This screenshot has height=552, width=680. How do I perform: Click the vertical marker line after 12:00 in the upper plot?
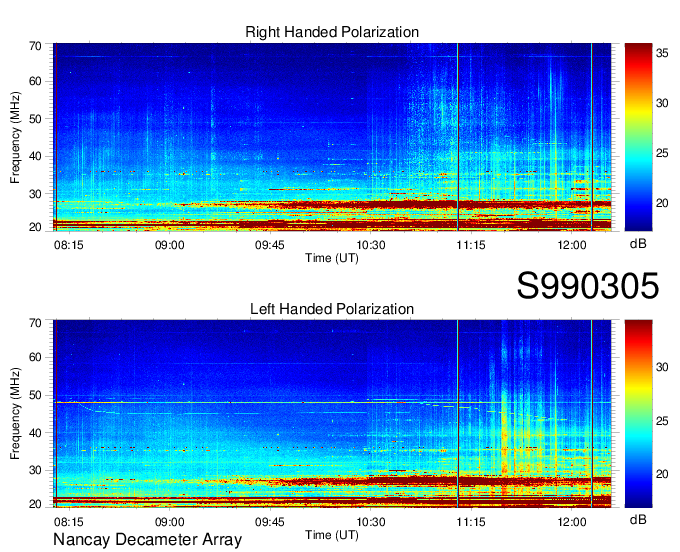pos(592,137)
